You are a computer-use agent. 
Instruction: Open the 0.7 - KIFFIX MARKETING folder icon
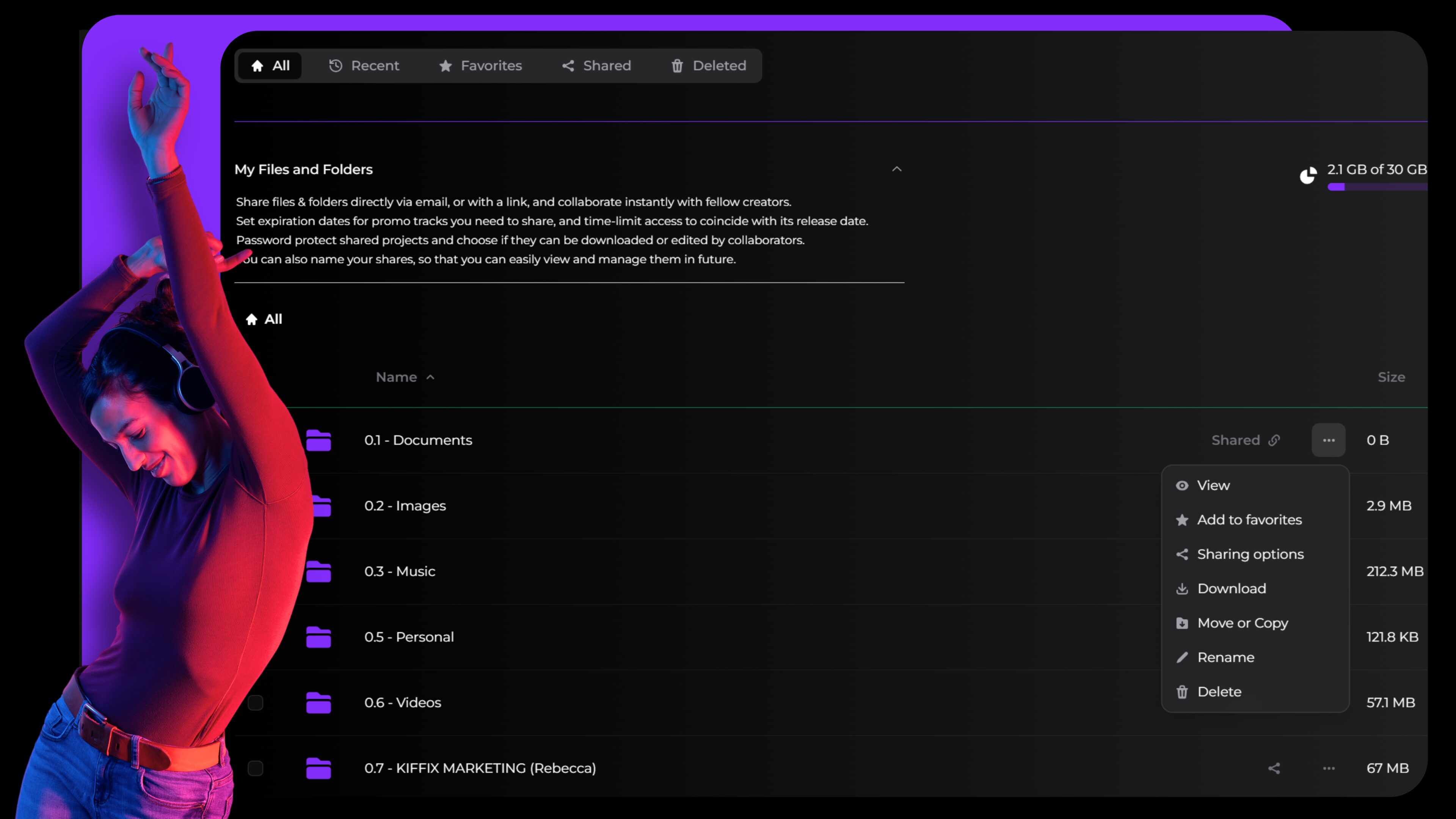point(318,768)
